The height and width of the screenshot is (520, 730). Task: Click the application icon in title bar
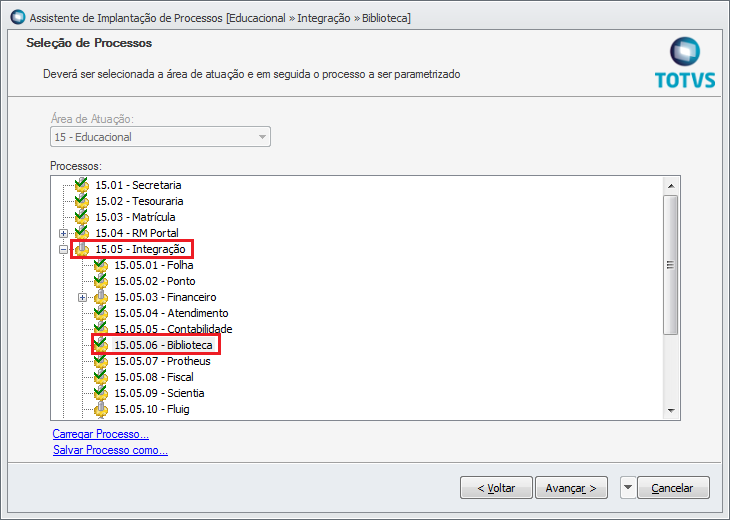point(18,17)
